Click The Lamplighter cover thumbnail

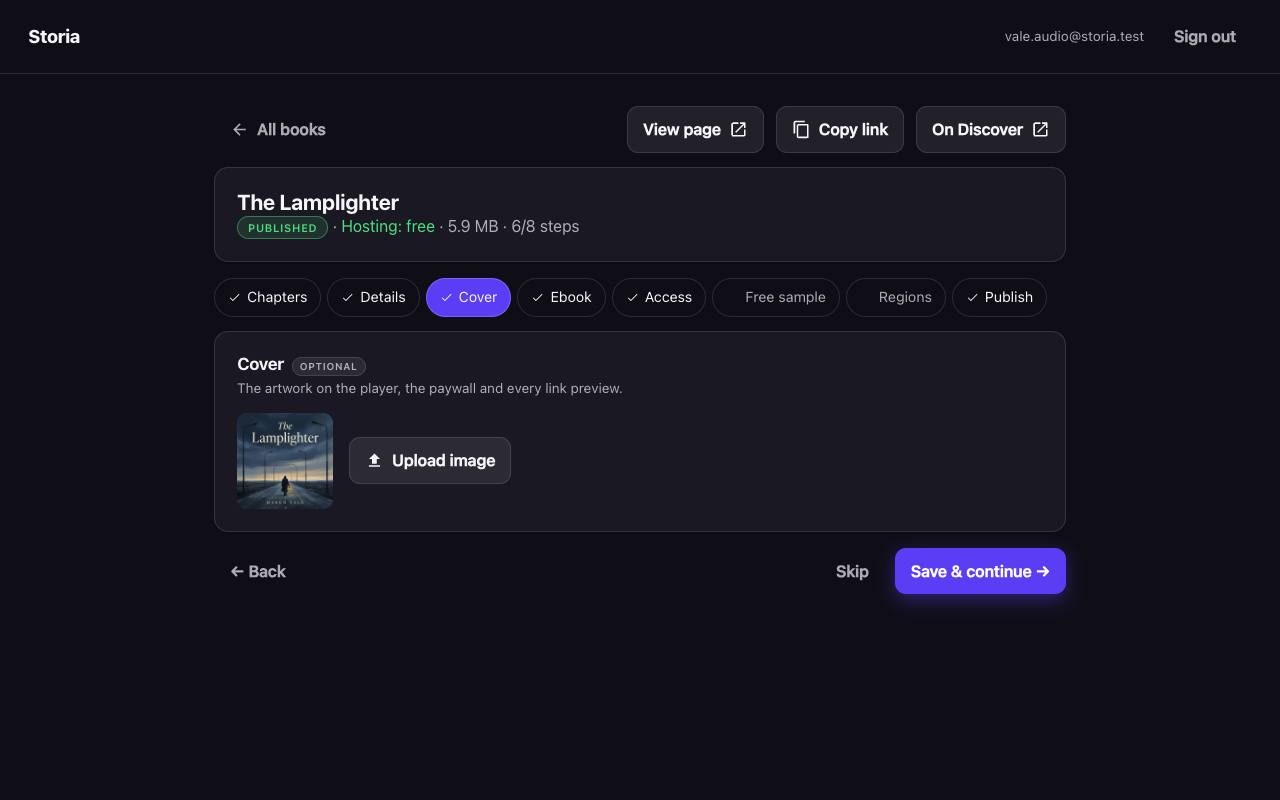[x=285, y=461]
